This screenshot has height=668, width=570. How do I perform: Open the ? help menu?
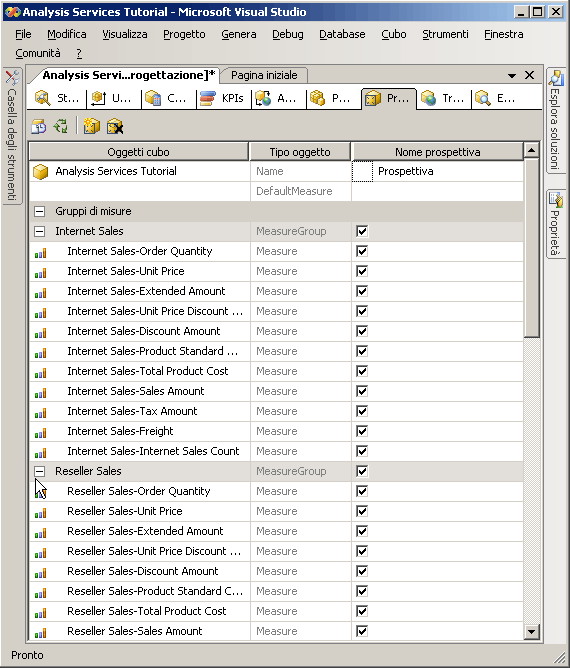79,54
